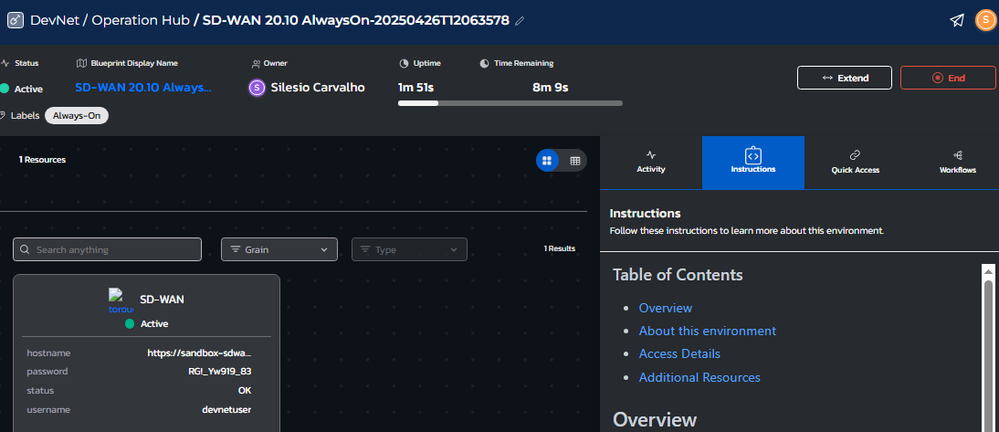Viewport: 999px width, 432px height.
Task: Click the Always-On label chip
Action: coord(76,116)
